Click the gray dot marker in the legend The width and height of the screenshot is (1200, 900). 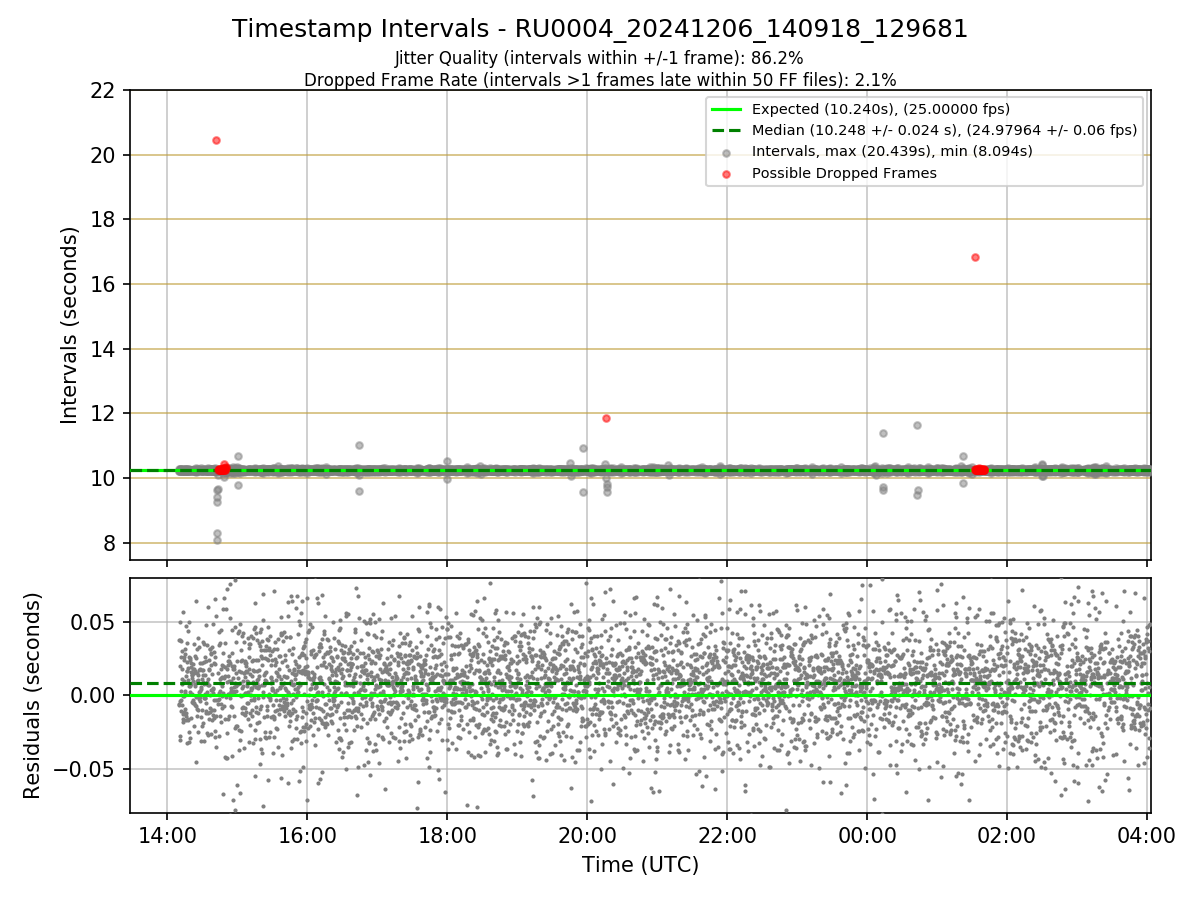726,152
